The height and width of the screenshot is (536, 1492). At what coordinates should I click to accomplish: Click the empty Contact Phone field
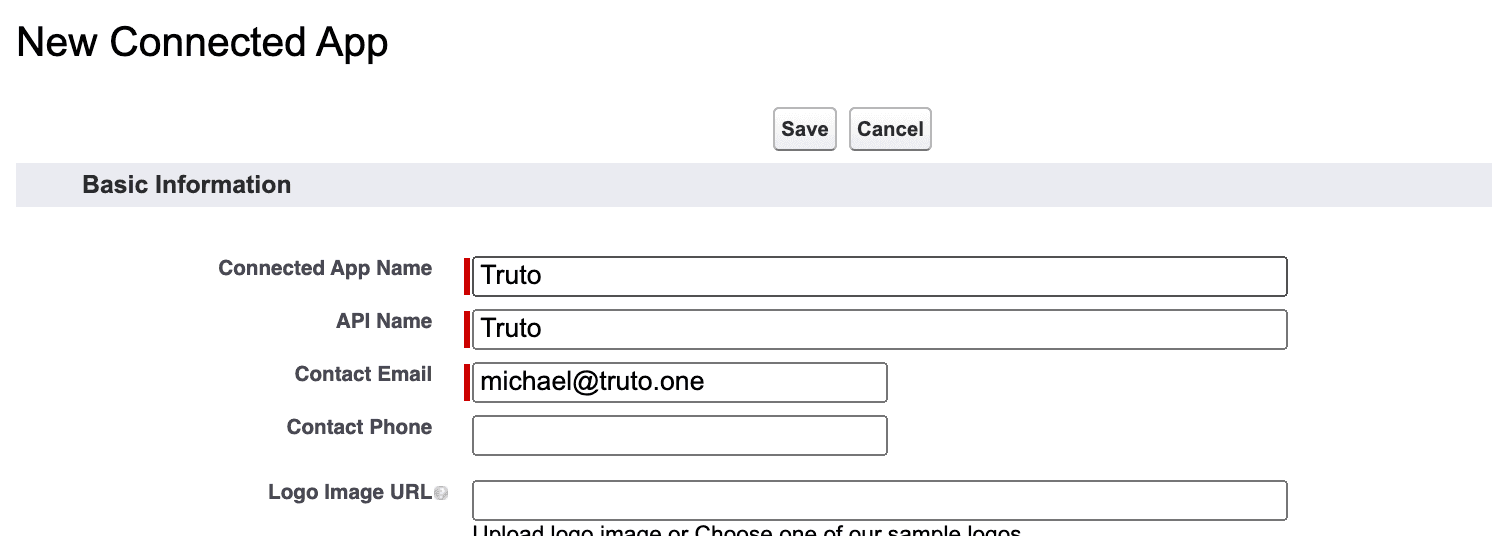pyautogui.click(x=679, y=435)
